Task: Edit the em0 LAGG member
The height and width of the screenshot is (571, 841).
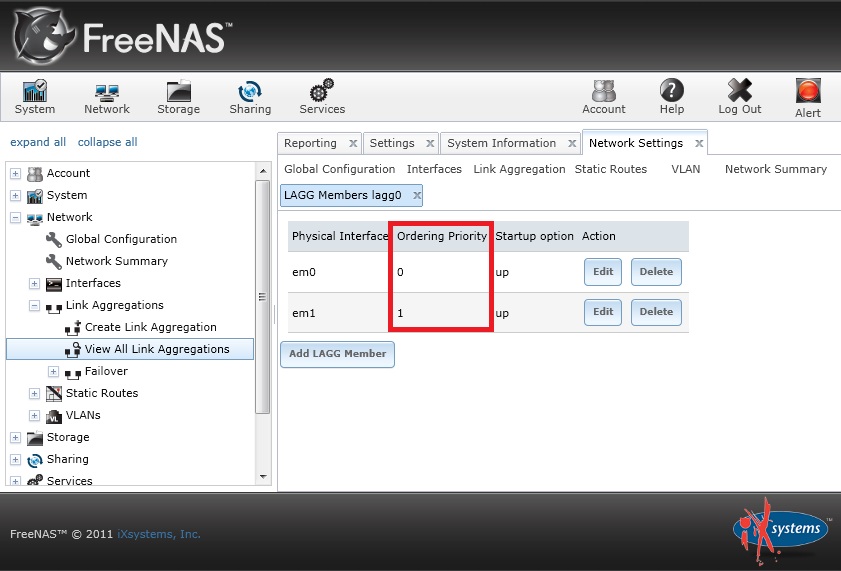Action: 603,272
